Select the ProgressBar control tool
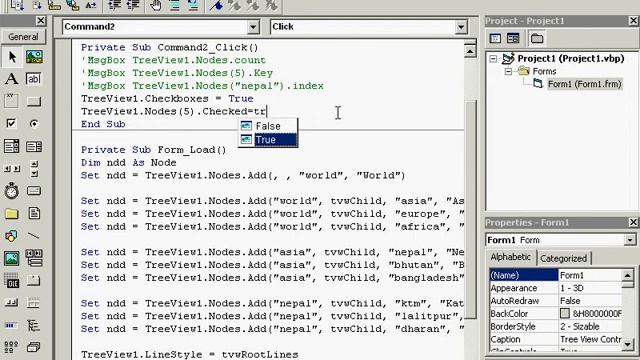Screen dimensions: 640x360 click(11, 325)
